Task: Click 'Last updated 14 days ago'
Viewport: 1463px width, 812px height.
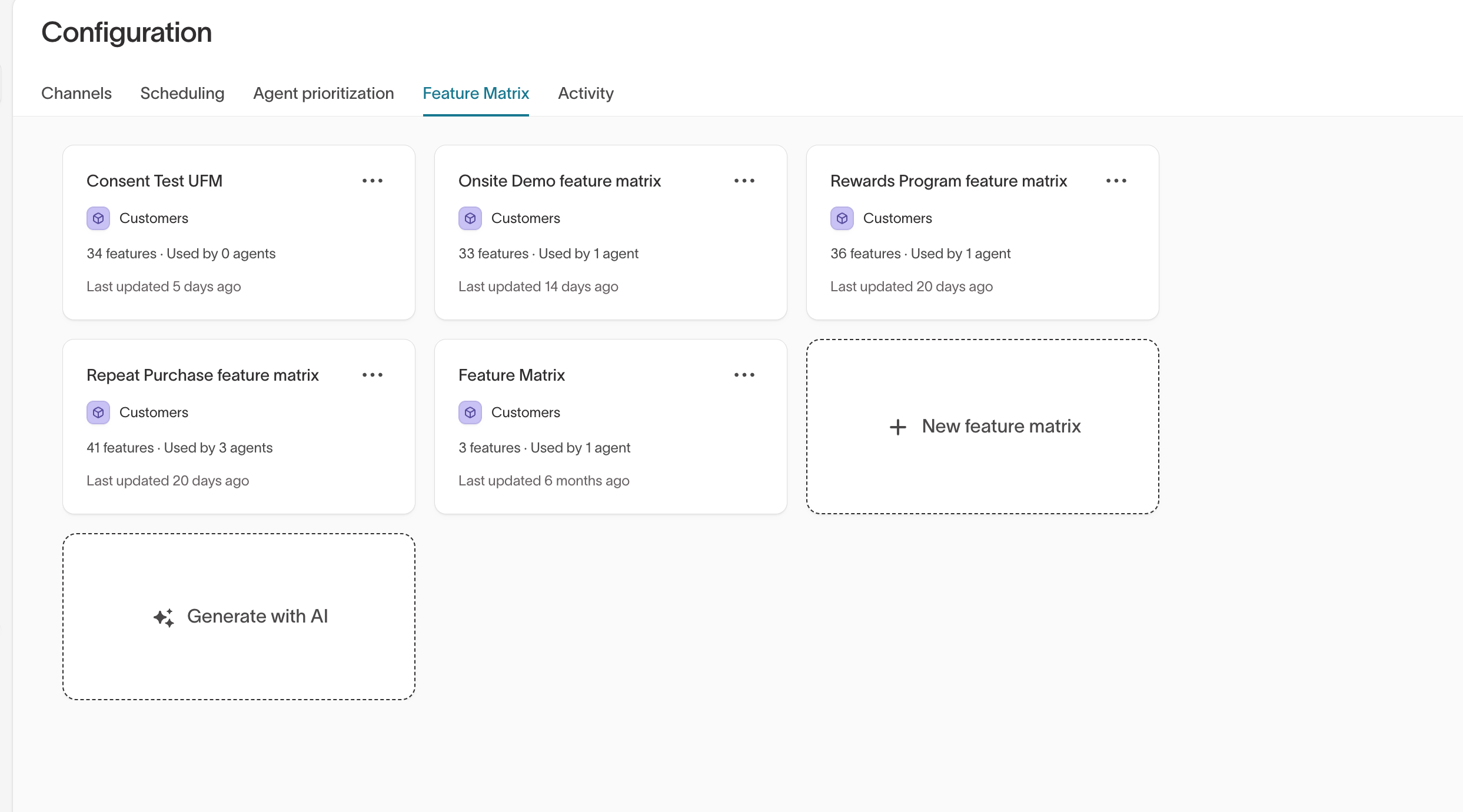Action: click(x=538, y=287)
